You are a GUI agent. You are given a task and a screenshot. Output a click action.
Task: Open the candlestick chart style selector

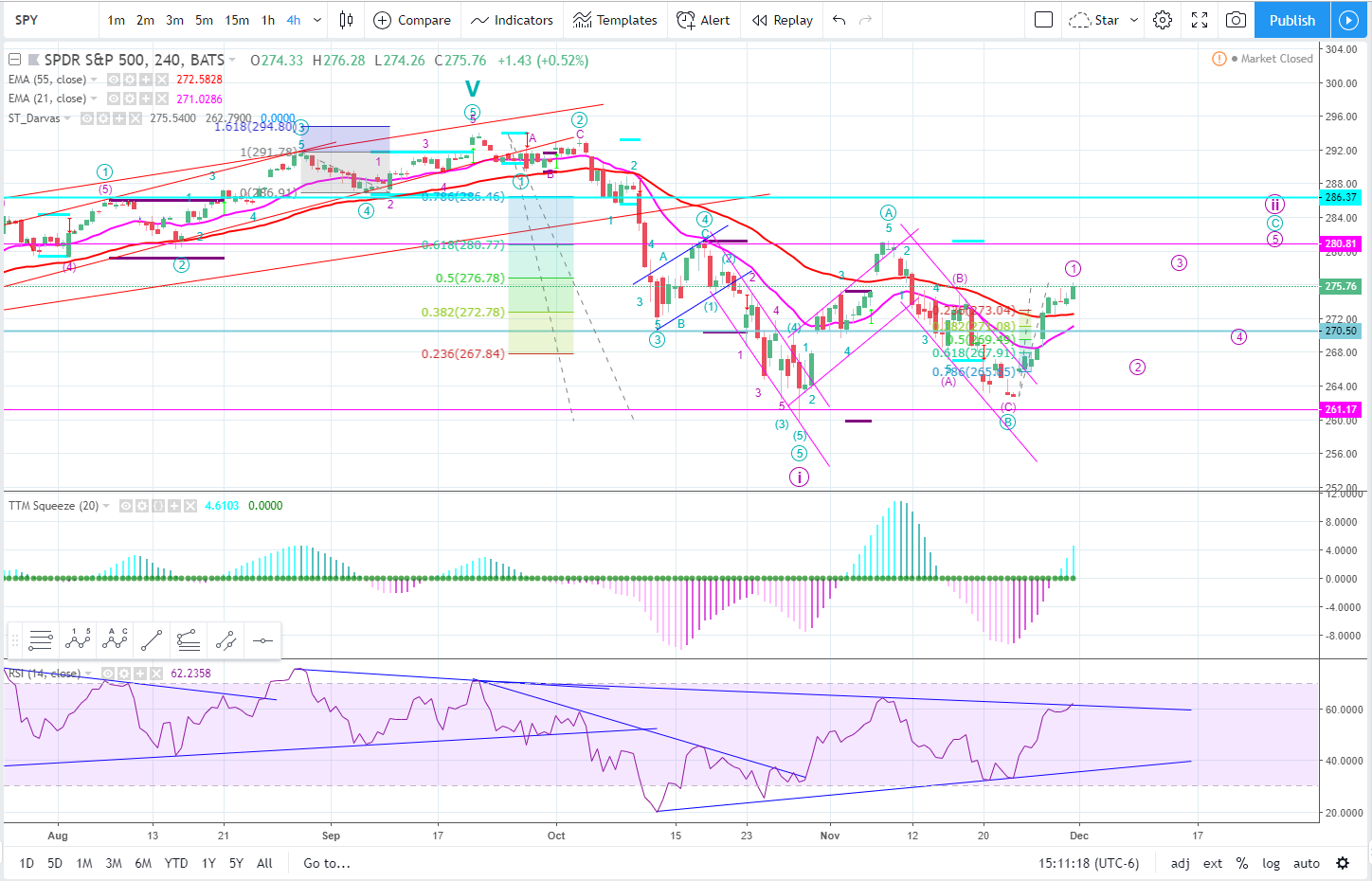point(347,20)
